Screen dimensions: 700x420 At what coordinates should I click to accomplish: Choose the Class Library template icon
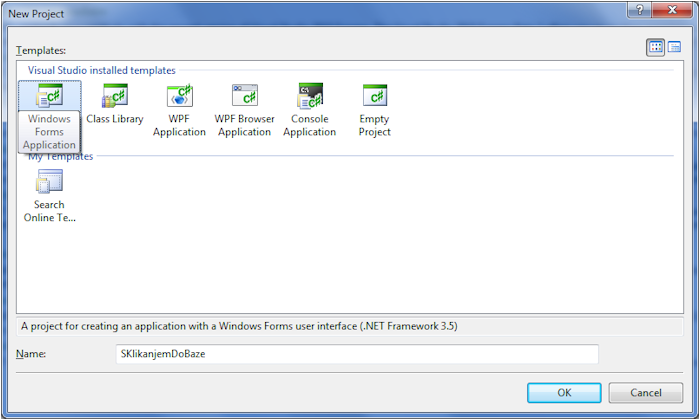114,96
